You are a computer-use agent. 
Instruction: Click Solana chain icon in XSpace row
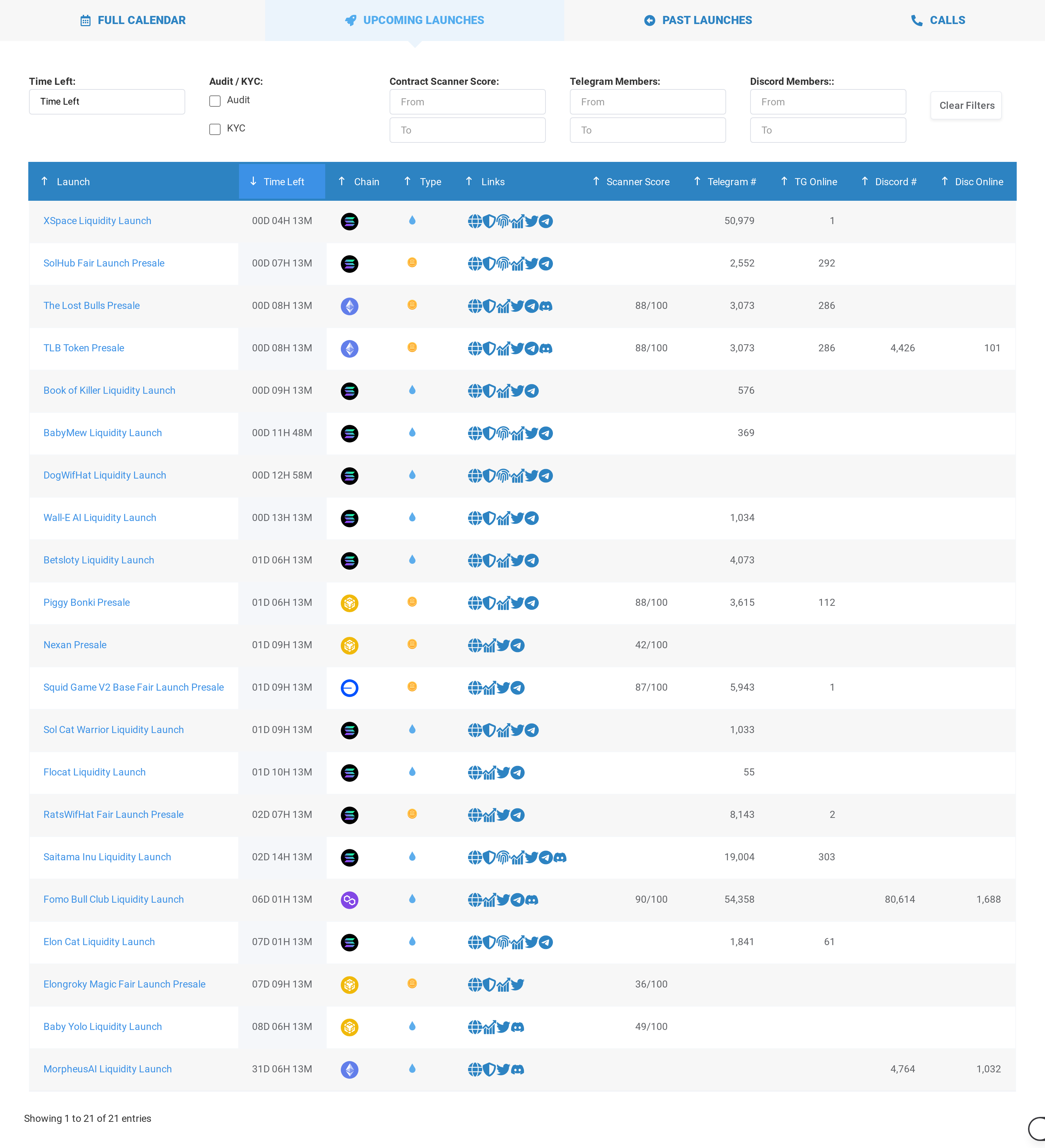click(x=350, y=221)
